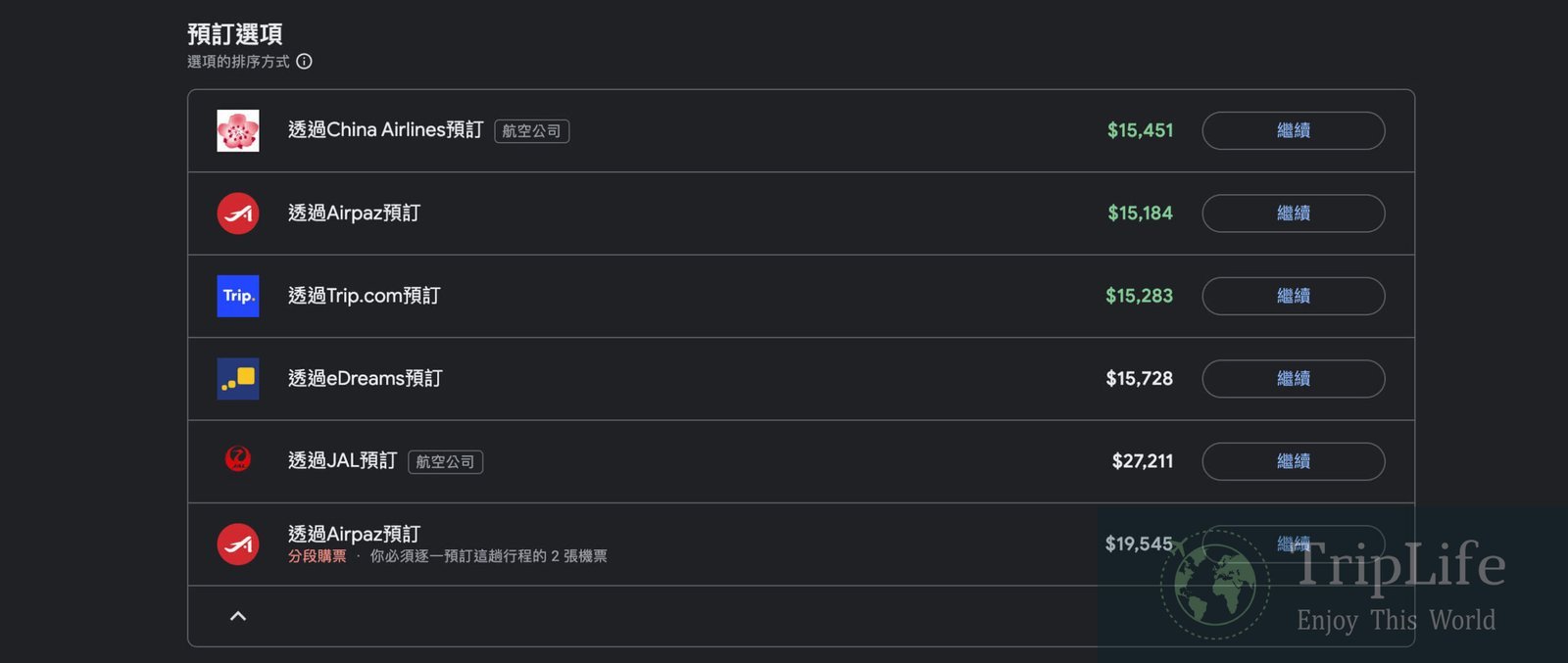Select the 透過eDreams預訂 option text
This screenshot has height=663, width=1568.
coord(366,378)
